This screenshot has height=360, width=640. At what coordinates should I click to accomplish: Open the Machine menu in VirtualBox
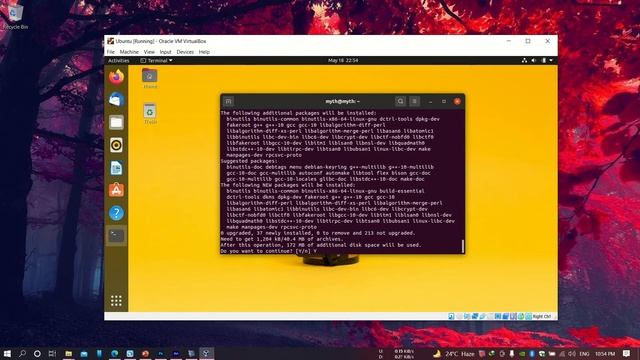click(129, 52)
